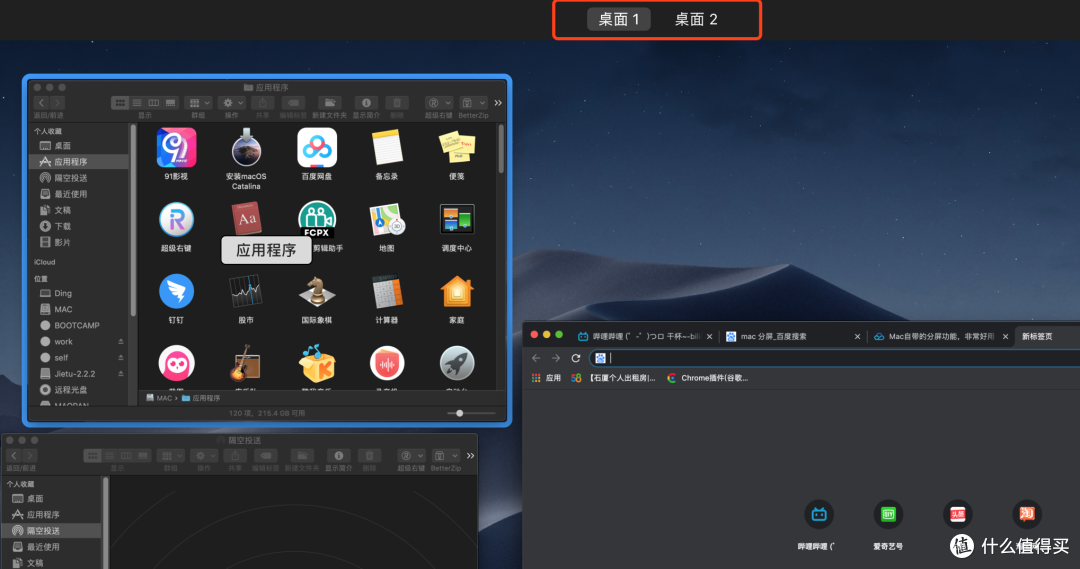Open BetterZip dropdown in 应用程序 window toolbar

tap(472, 103)
